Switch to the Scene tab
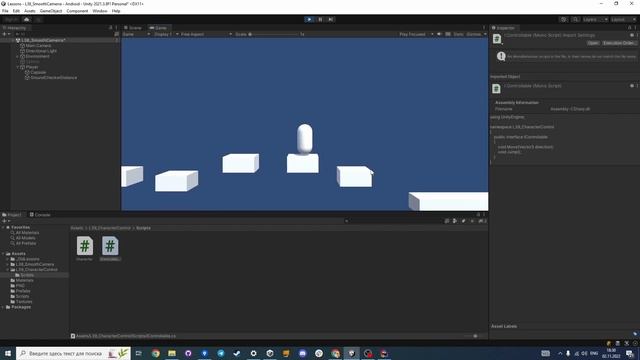 (x=133, y=28)
